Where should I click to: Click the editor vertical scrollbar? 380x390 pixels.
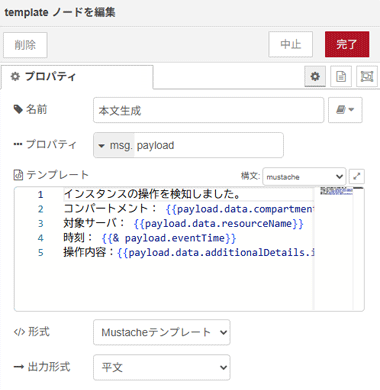point(358,248)
